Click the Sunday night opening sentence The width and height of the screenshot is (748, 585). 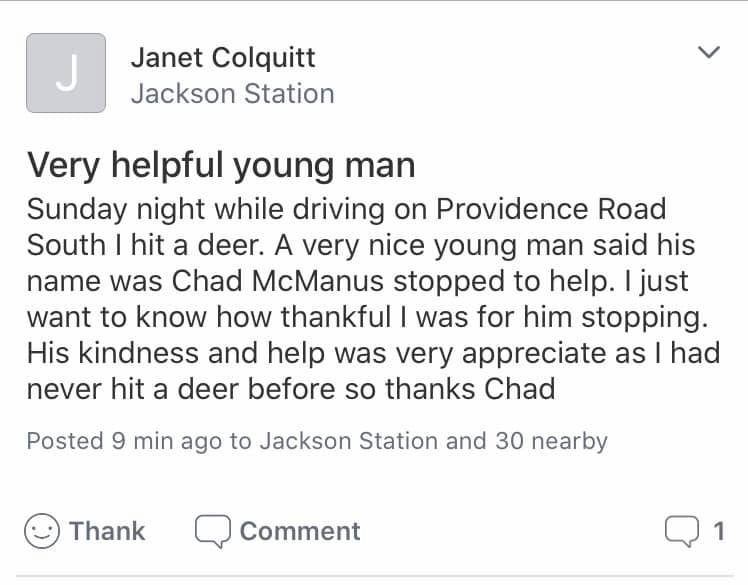(x=347, y=227)
